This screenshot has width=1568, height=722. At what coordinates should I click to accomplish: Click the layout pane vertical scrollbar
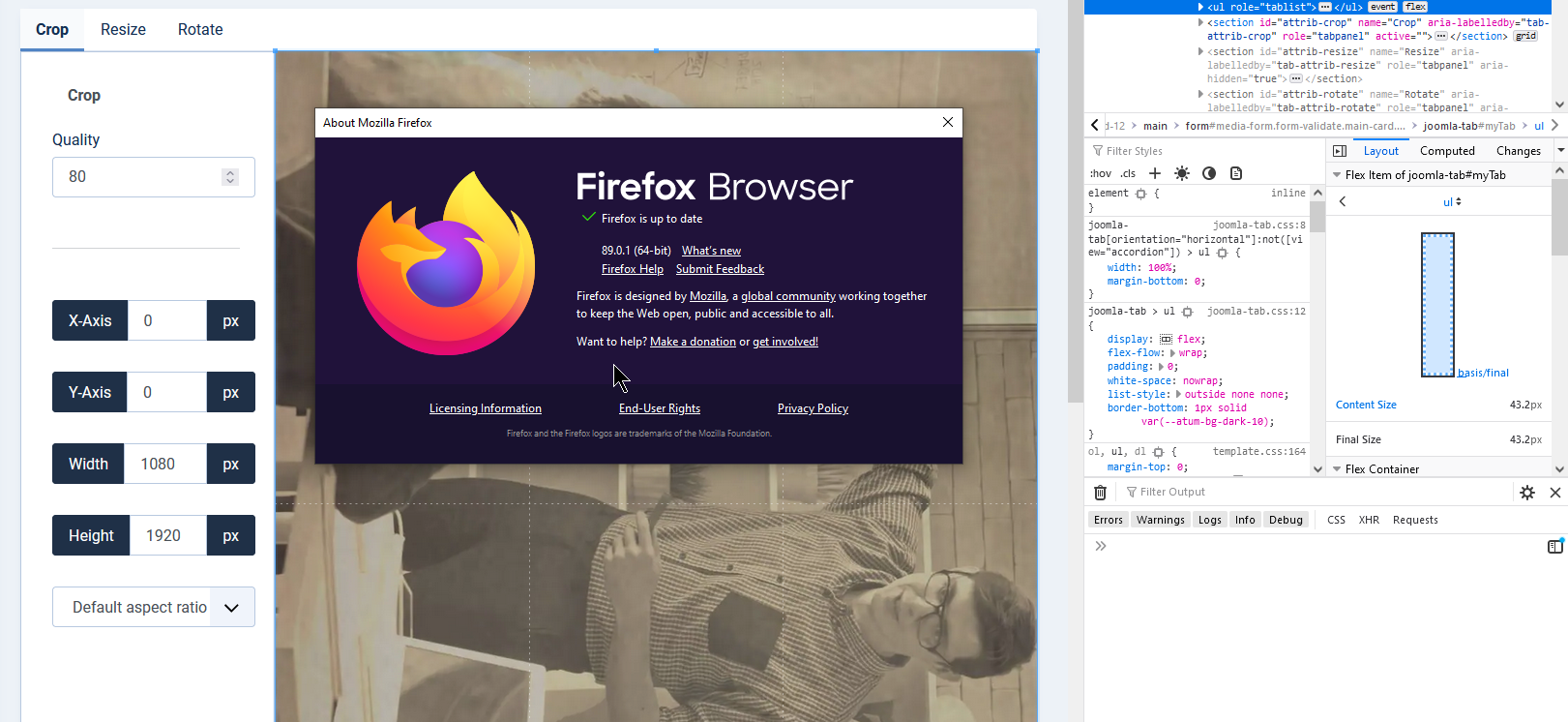pos(1560,319)
